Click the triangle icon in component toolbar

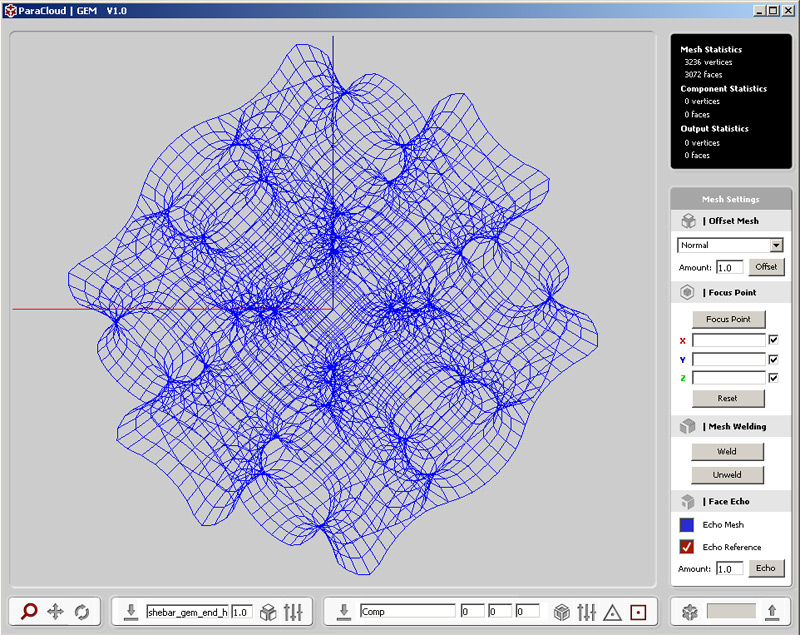pyautogui.click(x=613, y=612)
